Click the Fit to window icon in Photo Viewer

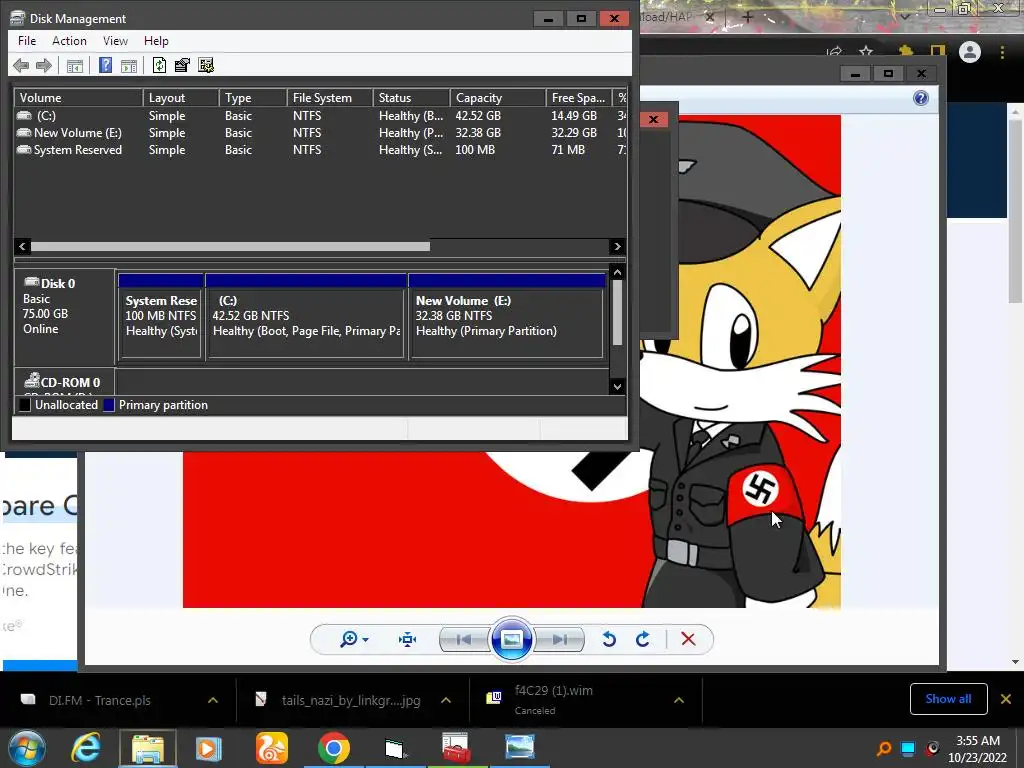(x=408, y=639)
